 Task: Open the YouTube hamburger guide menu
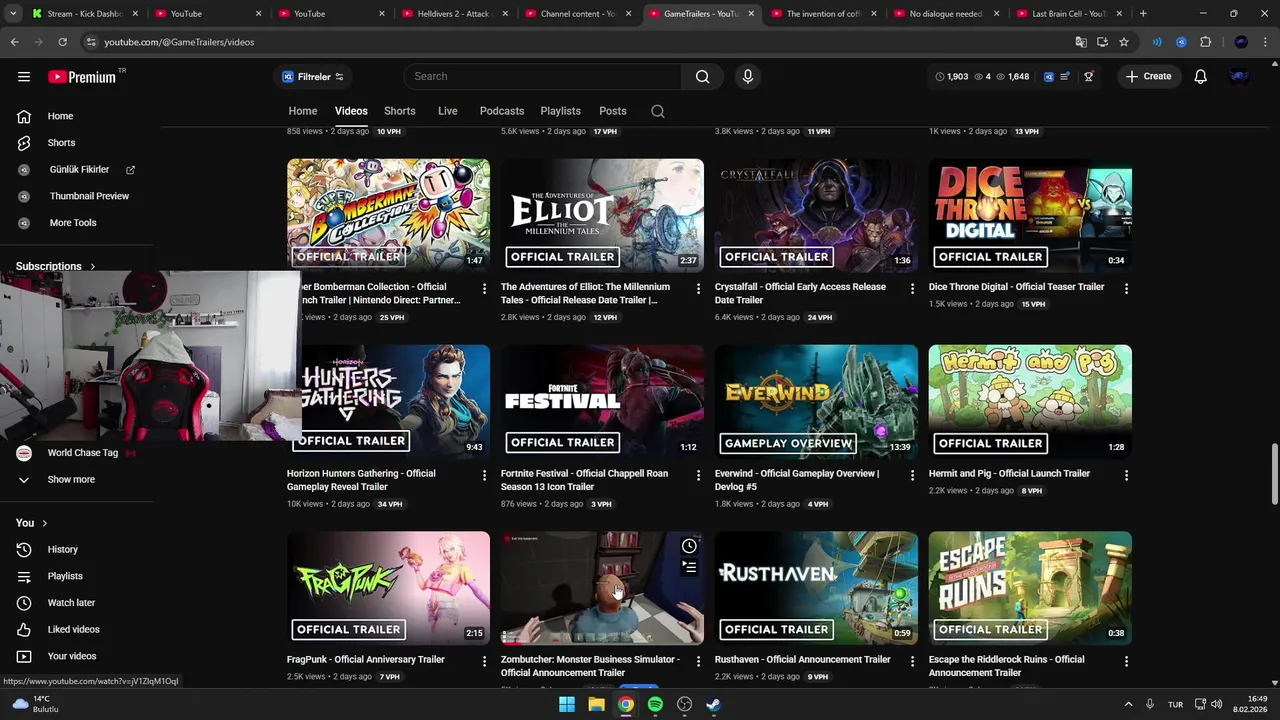coord(24,76)
